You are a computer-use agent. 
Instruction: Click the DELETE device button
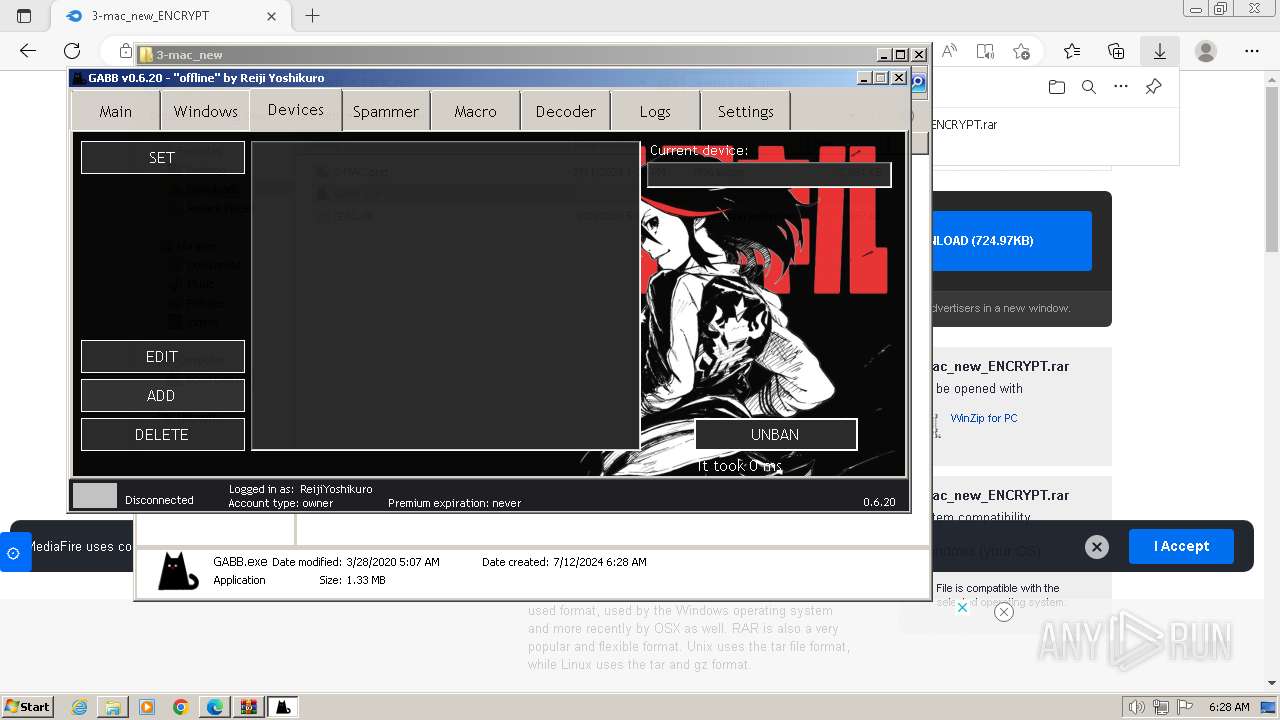163,435
